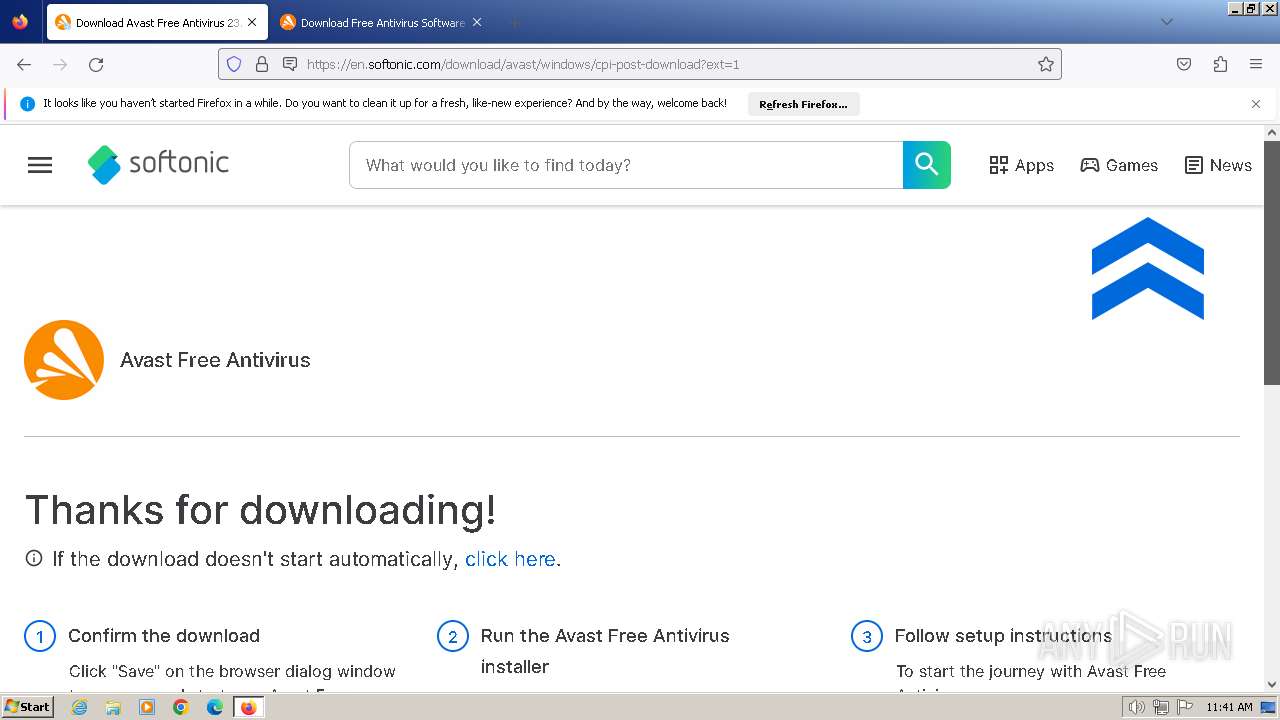Switch to 'Download Free Antivirus Software' tab

coord(382,22)
